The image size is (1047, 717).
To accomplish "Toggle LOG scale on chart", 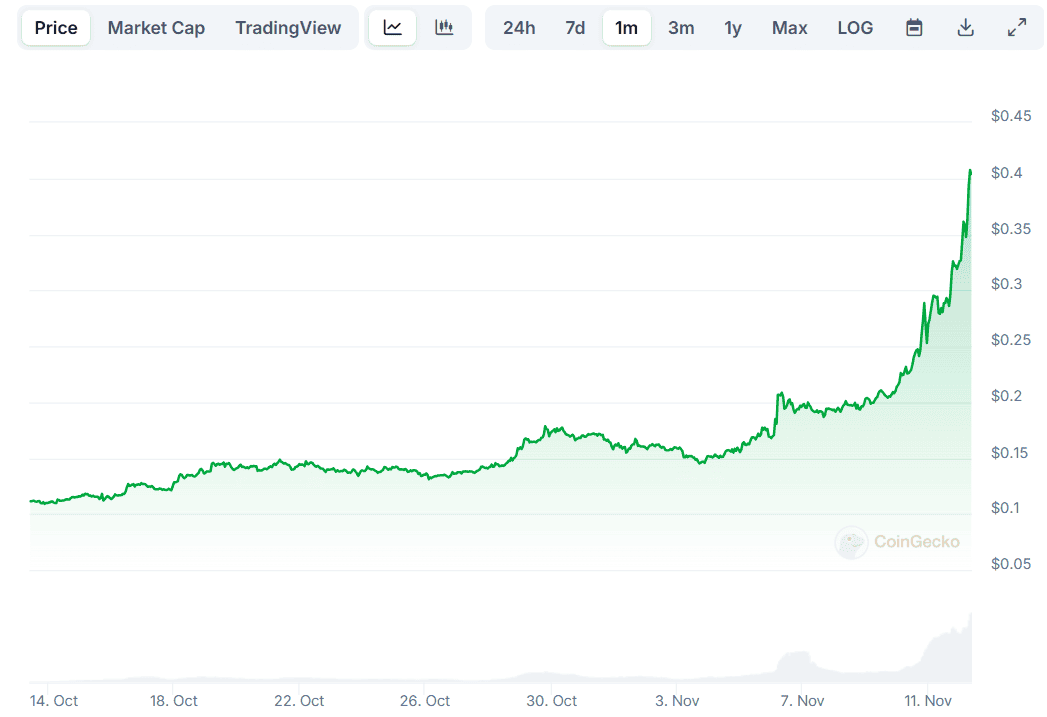I will (855, 28).
